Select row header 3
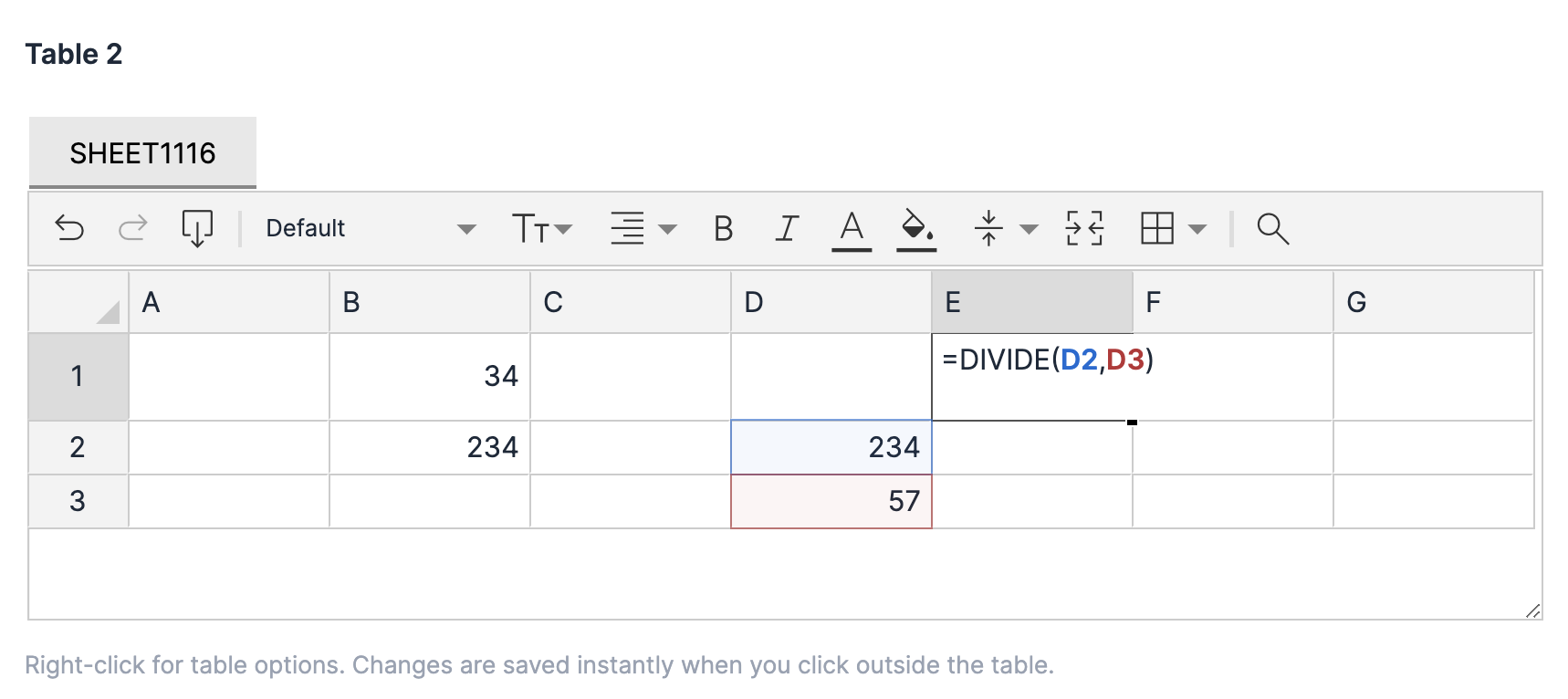The height and width of the screenshot is (699, 1568). click(x=78, y=501)
